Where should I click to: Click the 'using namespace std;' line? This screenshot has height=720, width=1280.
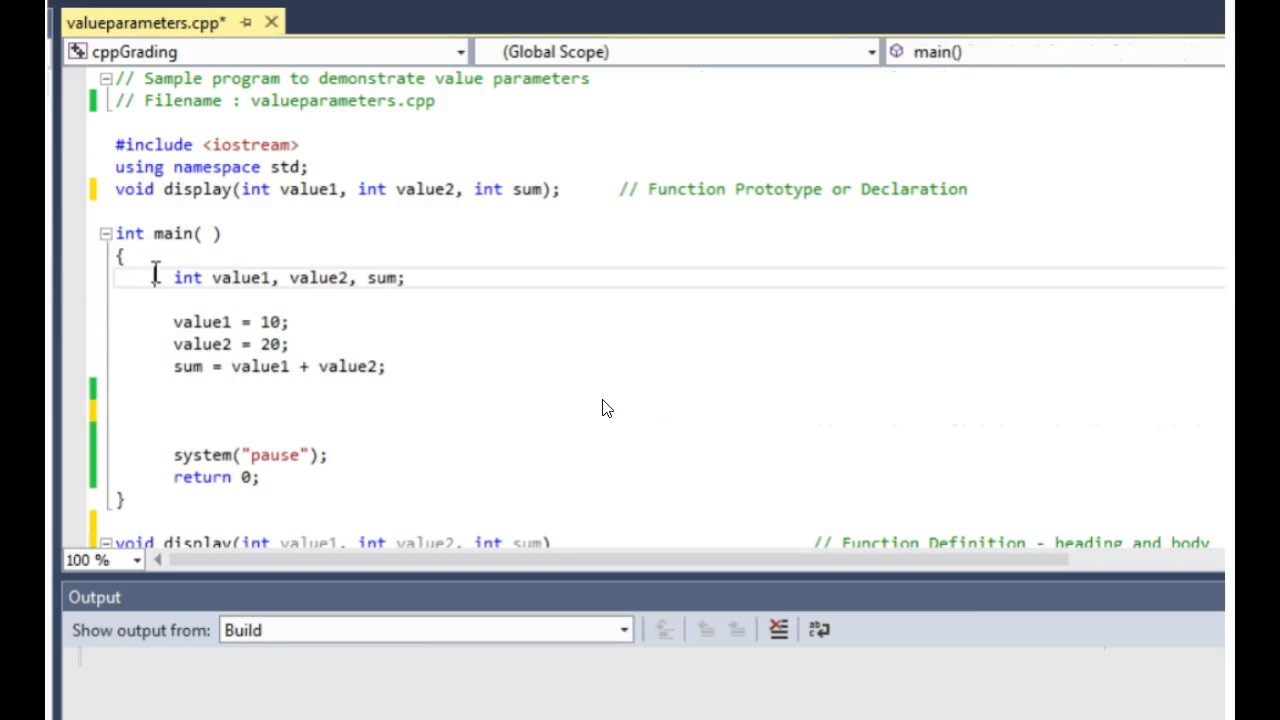pyautogui.click(x=211, y=167)
